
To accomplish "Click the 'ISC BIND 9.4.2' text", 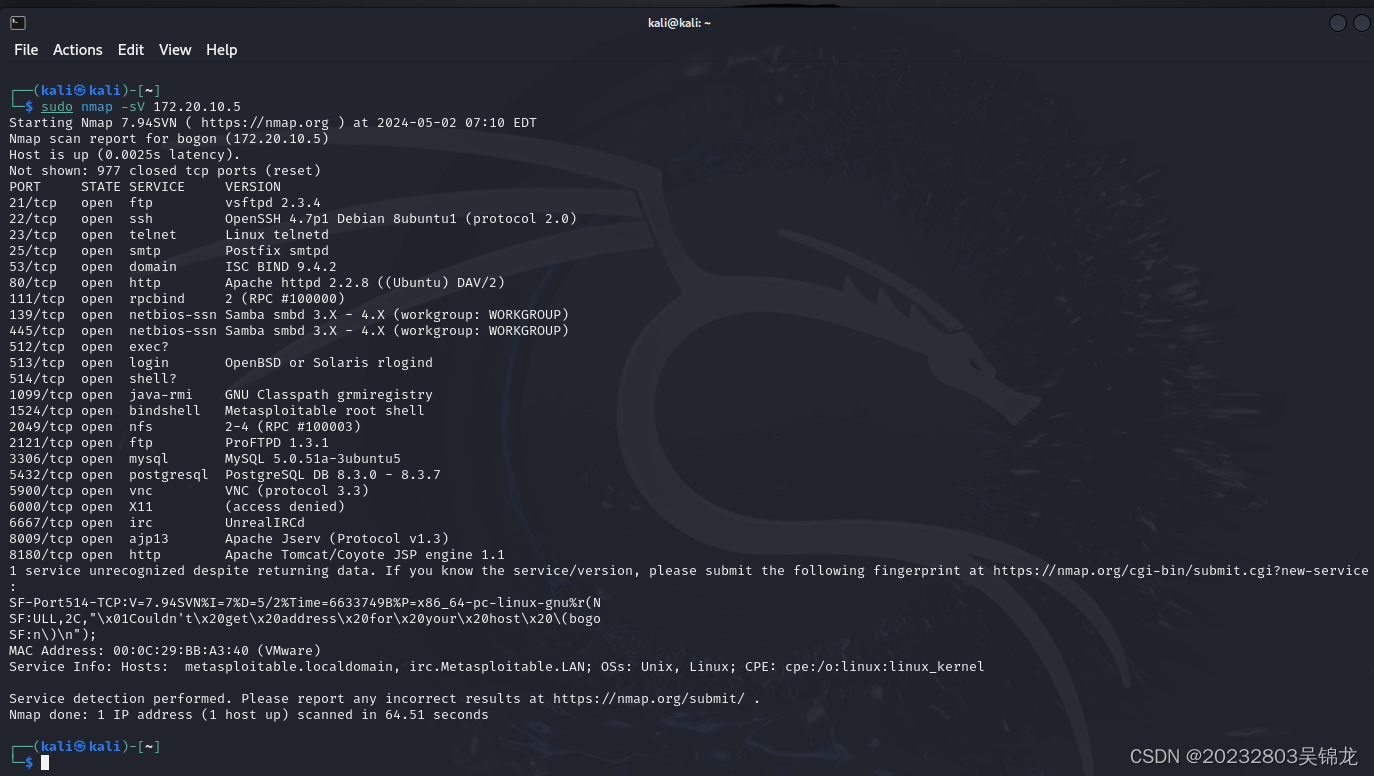I will tap(281, 267).
